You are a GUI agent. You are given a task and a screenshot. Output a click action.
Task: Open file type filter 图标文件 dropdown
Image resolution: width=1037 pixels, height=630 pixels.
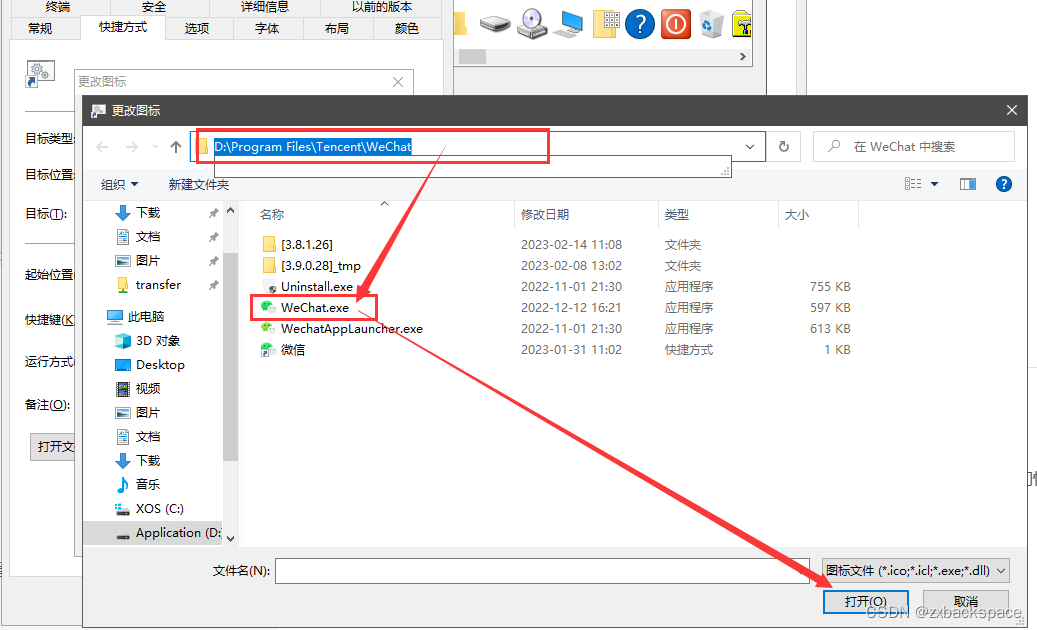[916, 571]
